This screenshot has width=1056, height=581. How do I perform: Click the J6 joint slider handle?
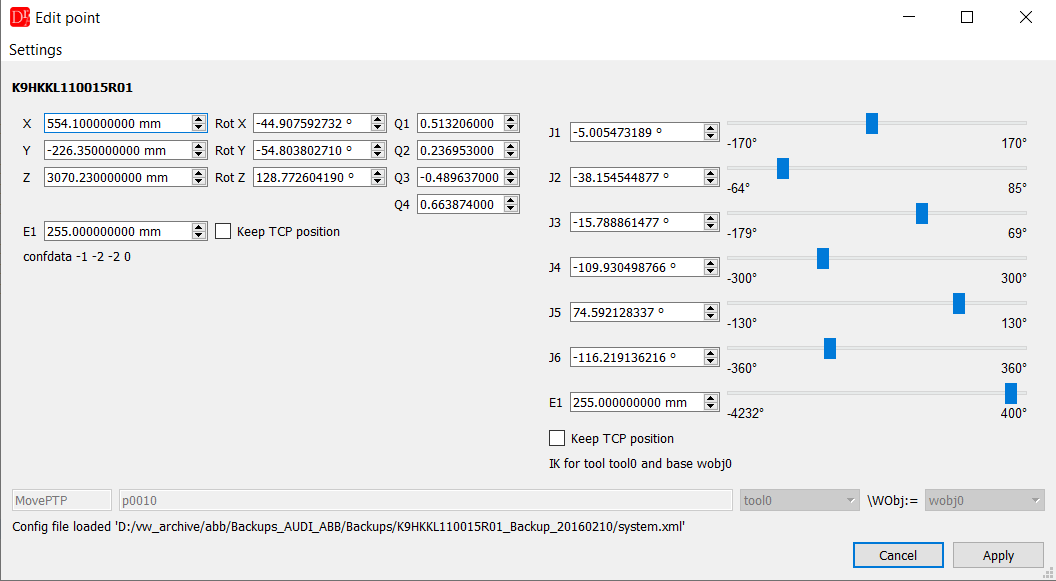coord(830,348)
